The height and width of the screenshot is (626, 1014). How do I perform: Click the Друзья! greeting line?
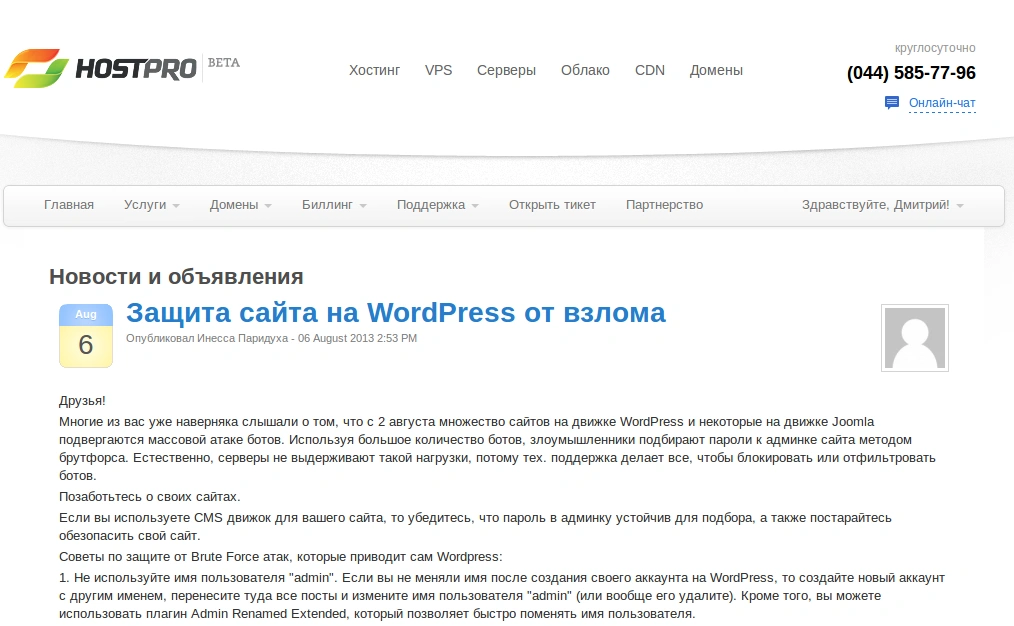(82, 401)
